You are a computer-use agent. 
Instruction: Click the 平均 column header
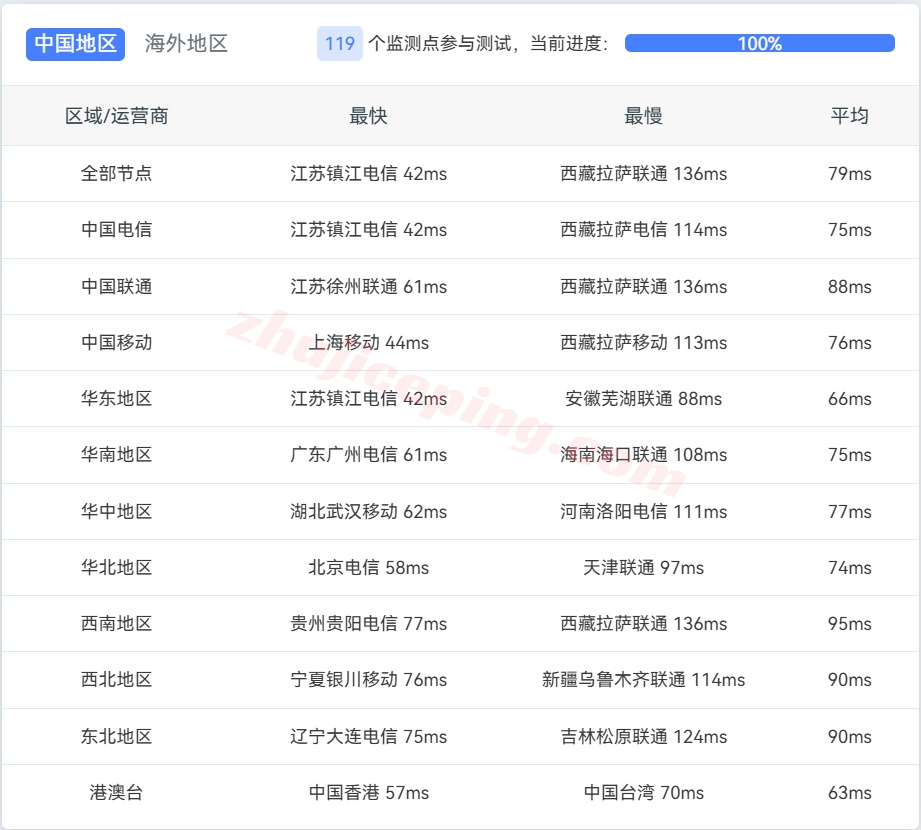point(849,116)
